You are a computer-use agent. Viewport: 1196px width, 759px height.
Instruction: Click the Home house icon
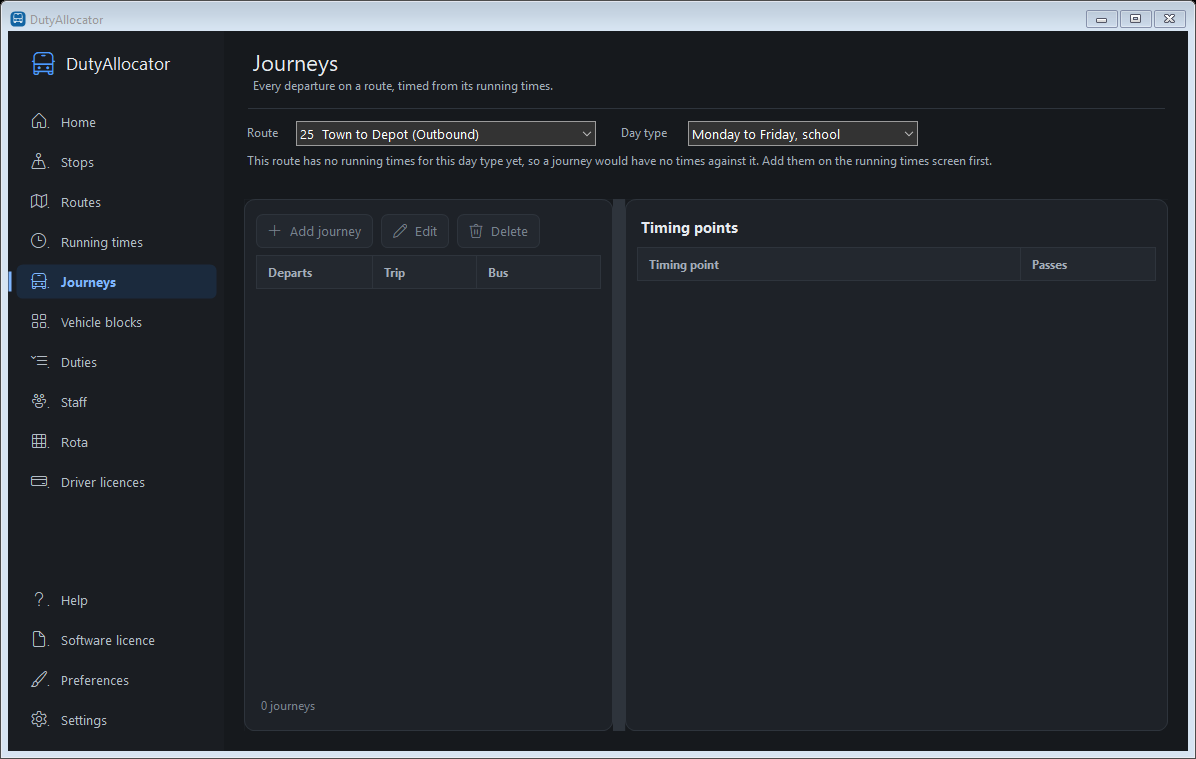(x=40, y=121)
